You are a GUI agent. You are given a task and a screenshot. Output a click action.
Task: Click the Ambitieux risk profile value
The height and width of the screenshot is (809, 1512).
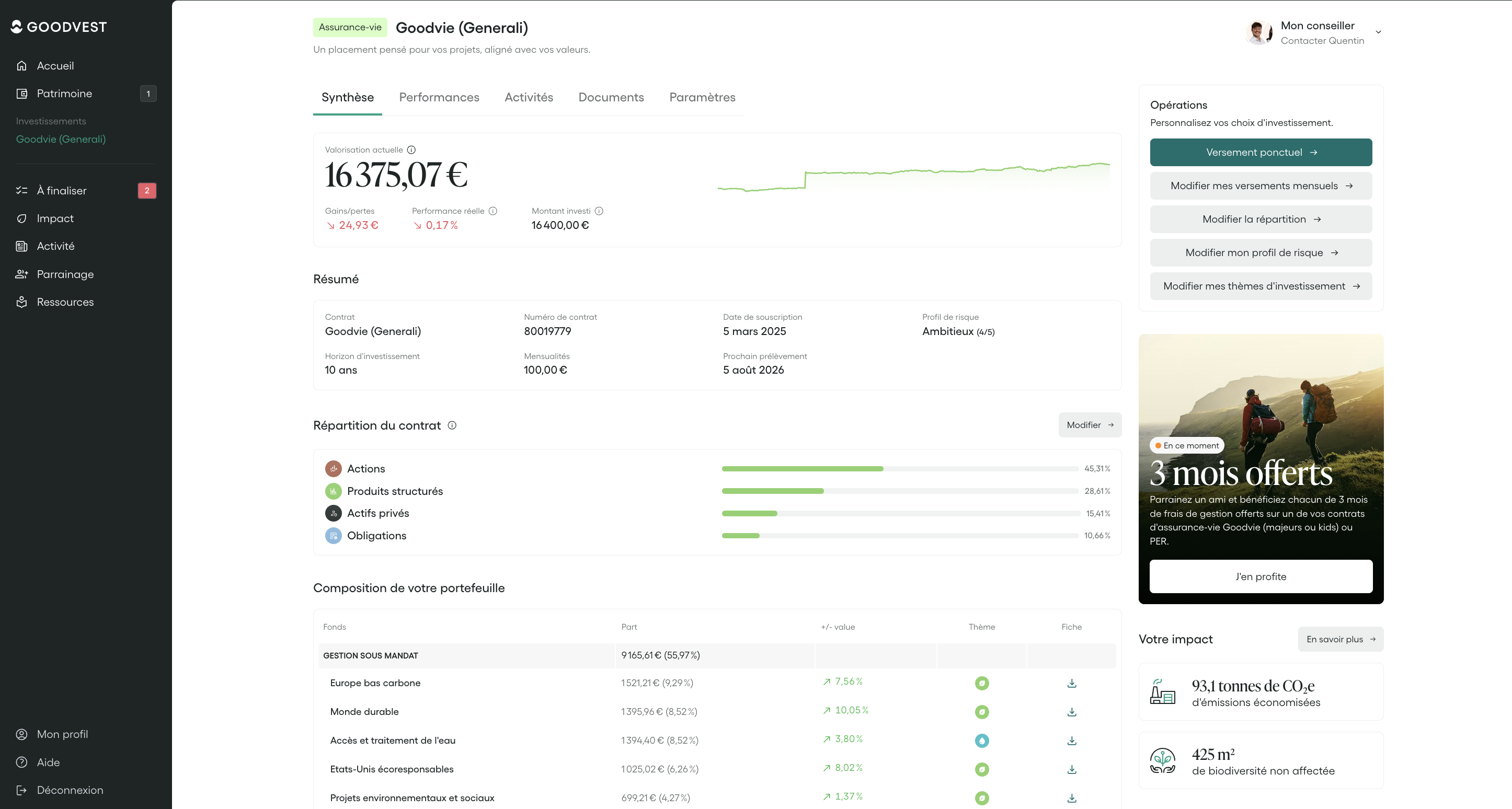pos(958,331)
